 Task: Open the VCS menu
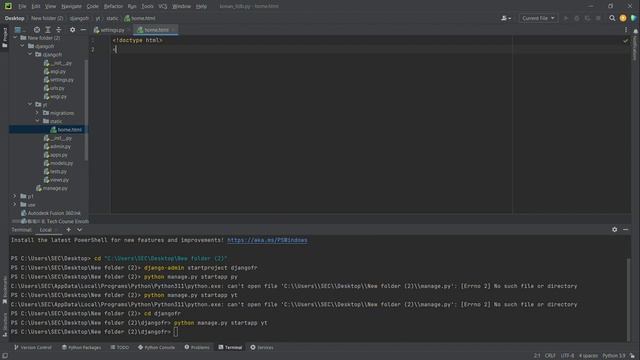(162, 6)
